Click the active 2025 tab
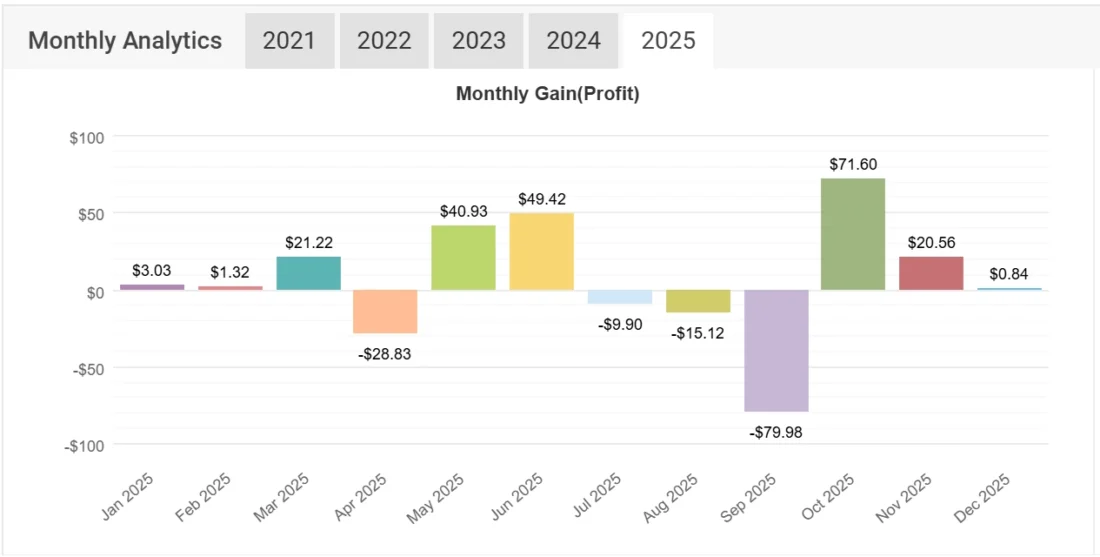This screenshot has height=557, width=1100. pos(668,41)
